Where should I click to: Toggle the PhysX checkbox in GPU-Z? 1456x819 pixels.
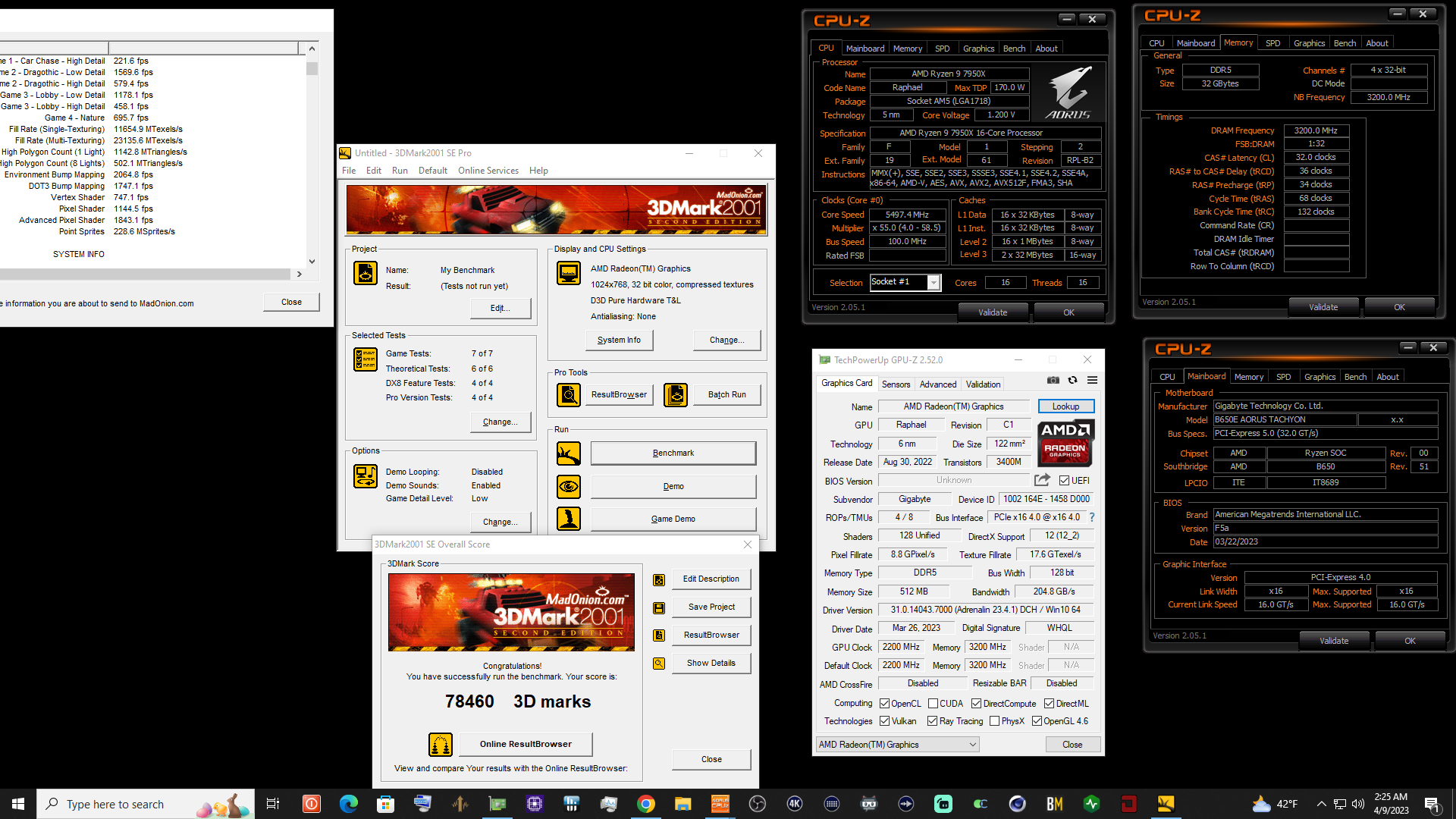[994, 721]
